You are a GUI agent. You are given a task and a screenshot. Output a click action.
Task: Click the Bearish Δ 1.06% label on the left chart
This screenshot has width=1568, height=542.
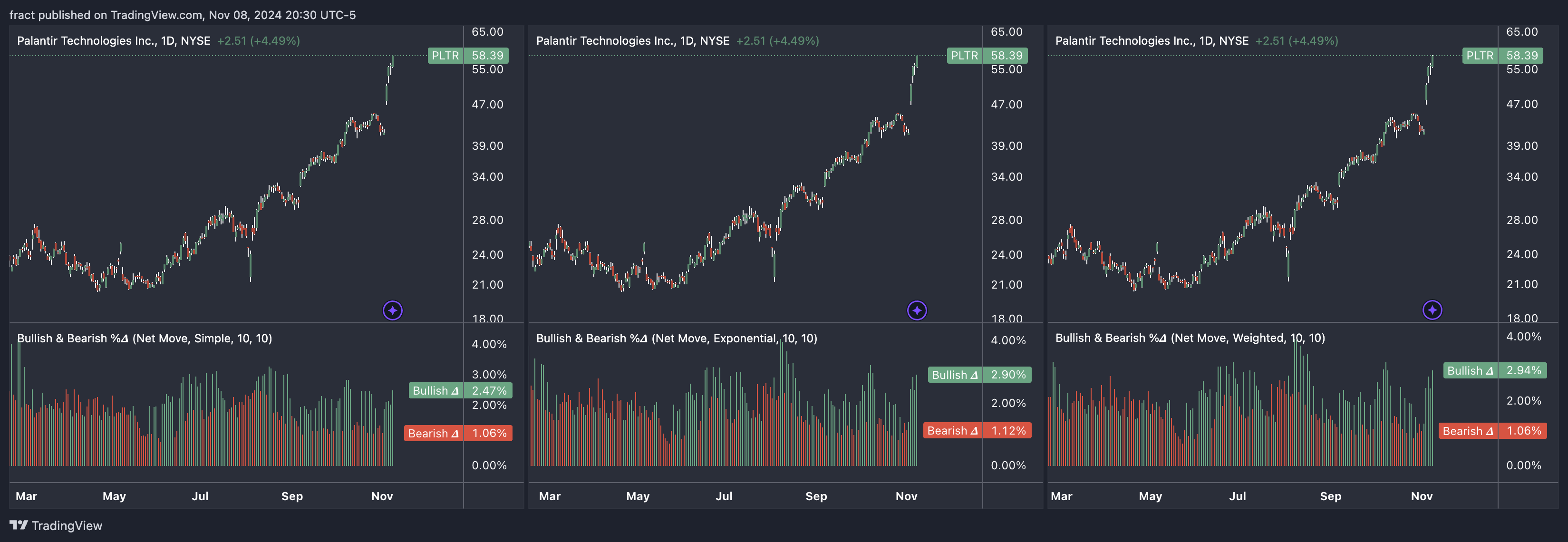tap(458, 433)
